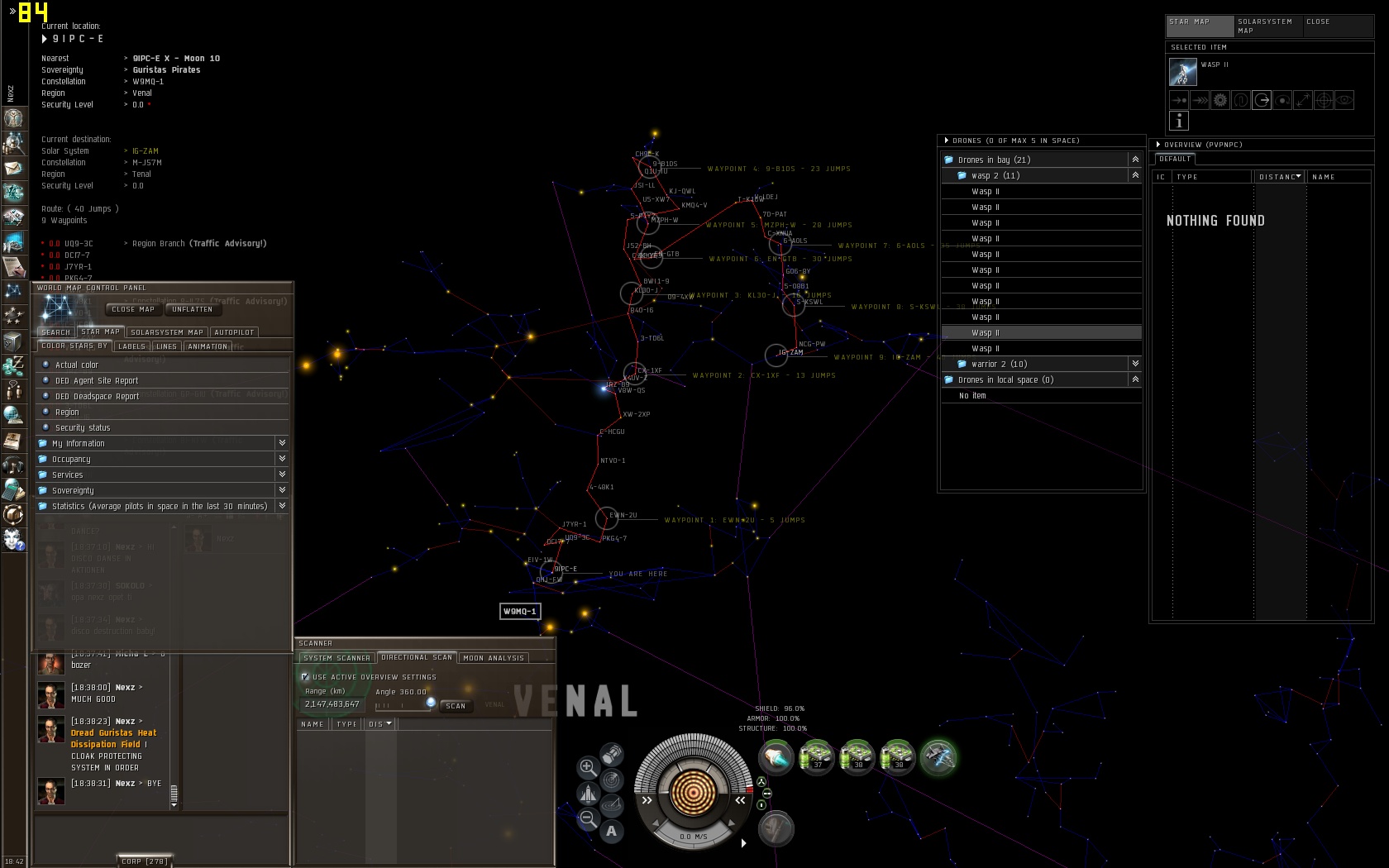The width and height of the screenshot is (1389, 868).
Task: Click the Unflatten button
Action: click(x=192, y=309)
